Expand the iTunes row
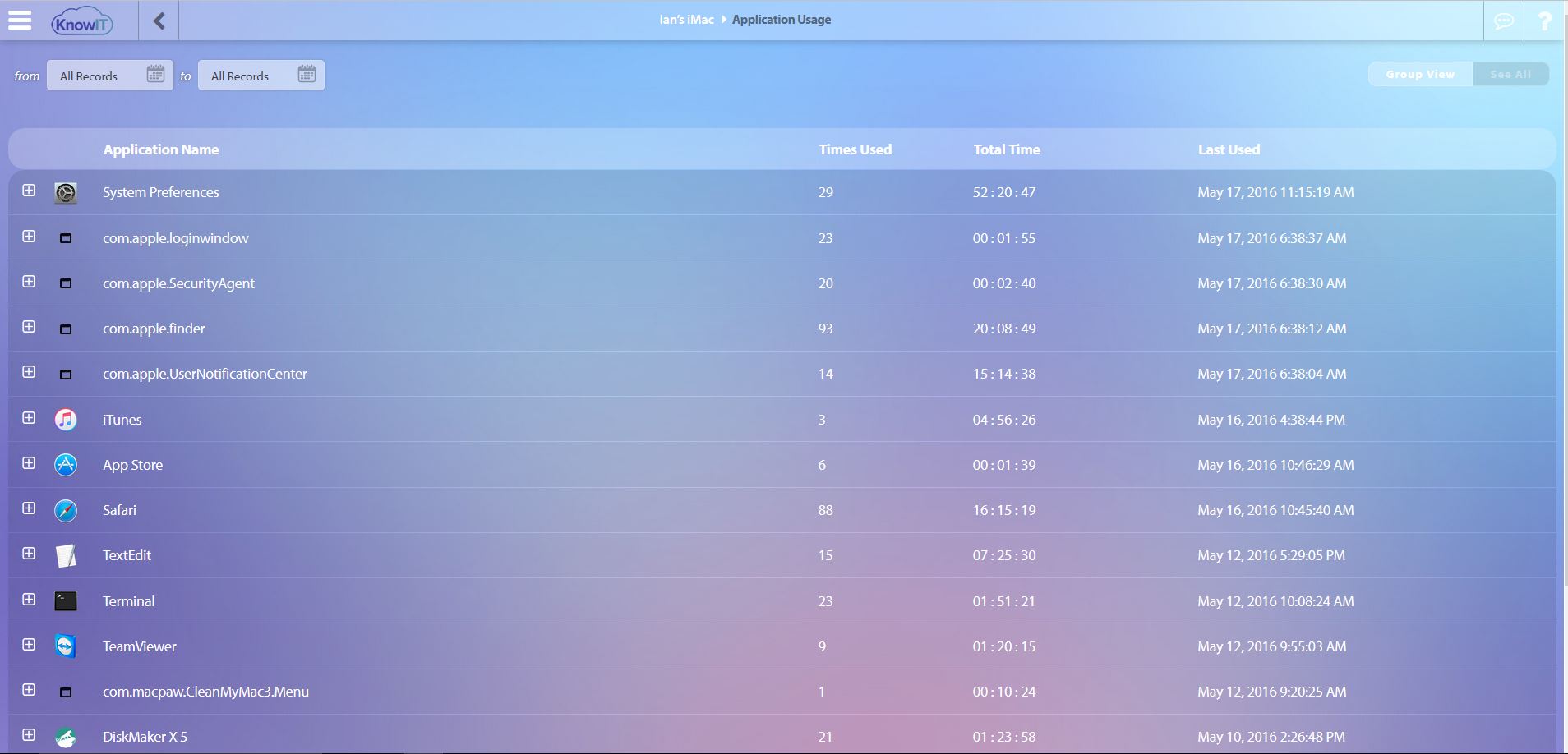 pos(29,418)
